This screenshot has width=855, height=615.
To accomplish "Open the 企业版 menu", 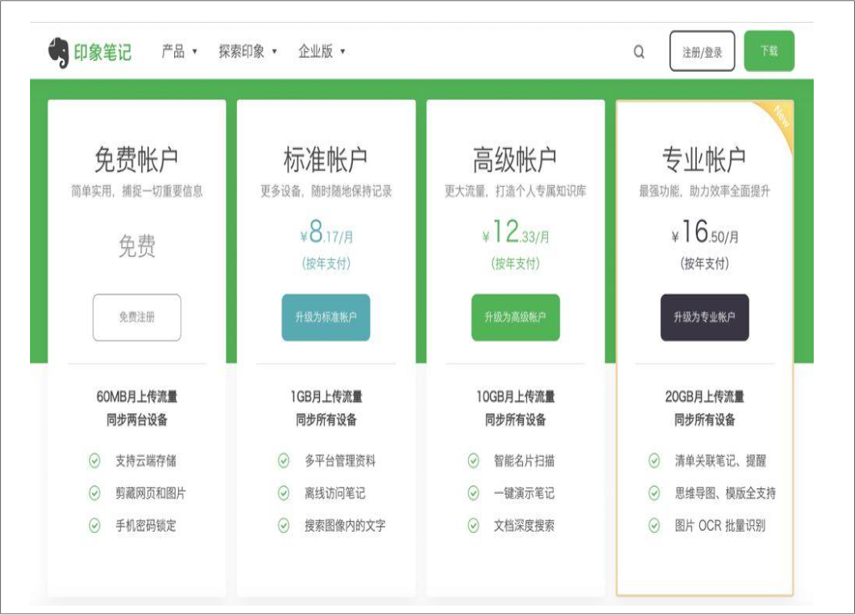I will pos(315,52).
